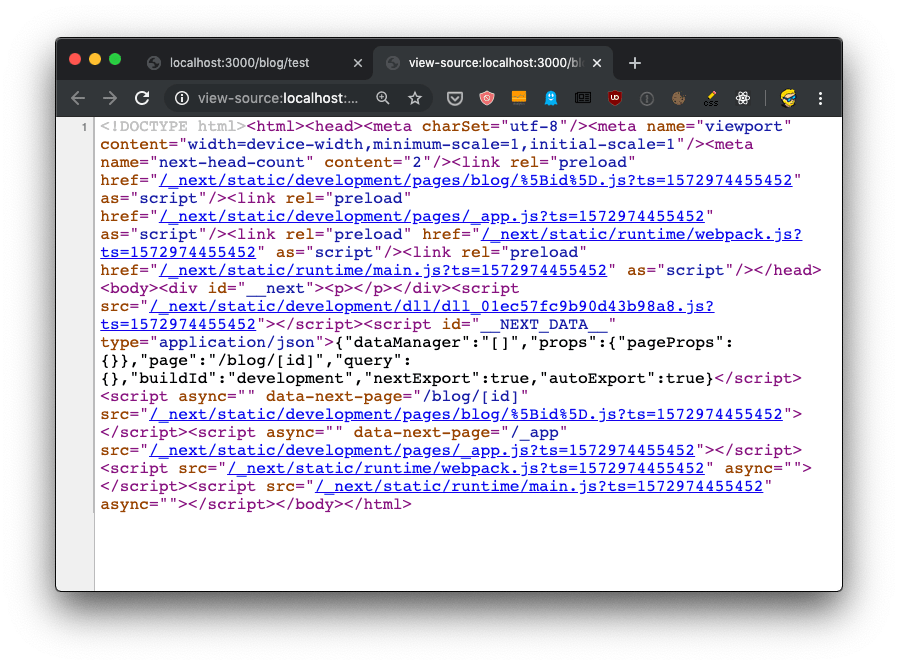This screenshot has height=665, width=898.
Task: Click the forward navigation arrow
Action: [x=110, y=98]
